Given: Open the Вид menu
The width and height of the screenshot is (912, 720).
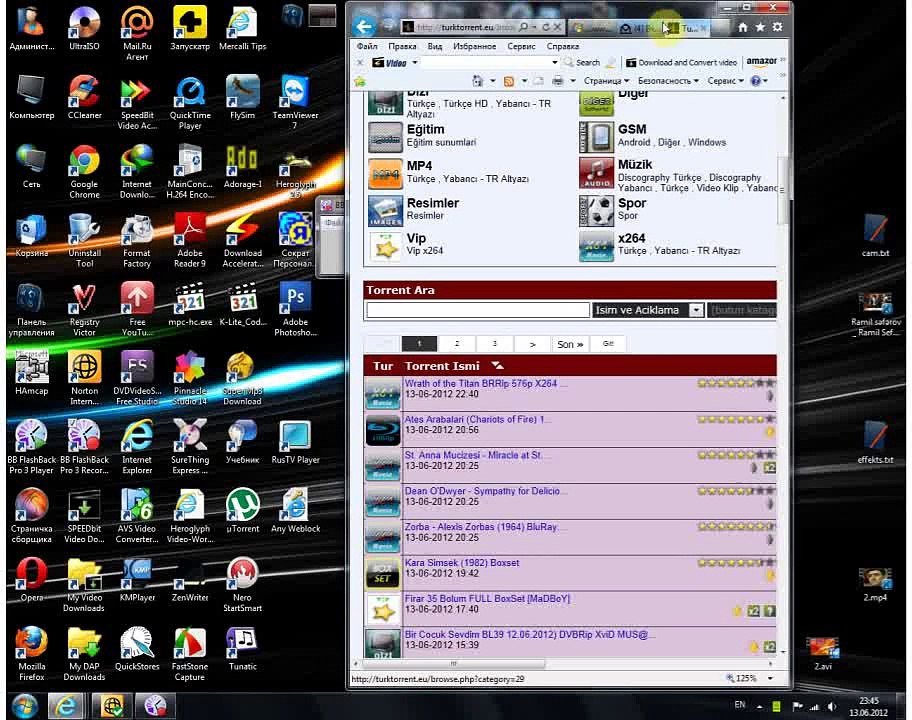Looking at the screenshot, I should coord(434,46).
